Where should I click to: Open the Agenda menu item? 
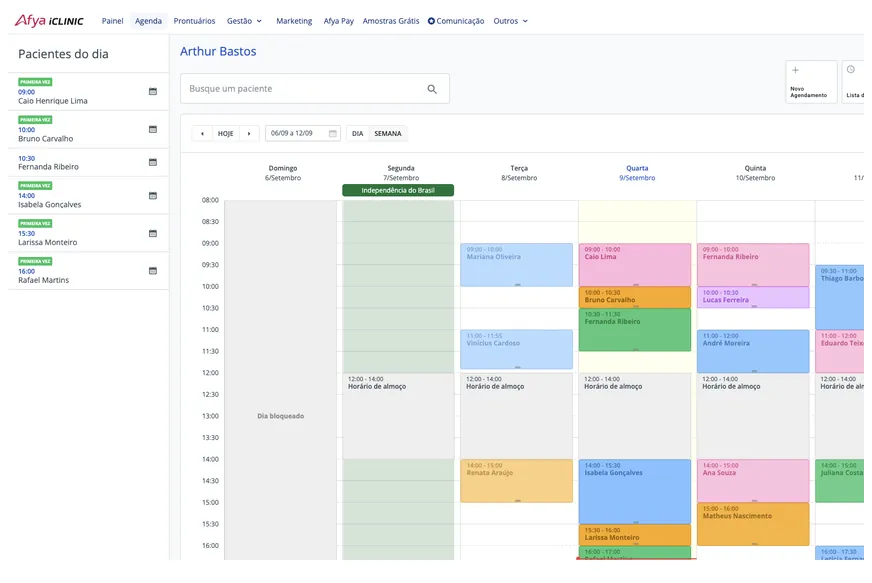point(148,21)
